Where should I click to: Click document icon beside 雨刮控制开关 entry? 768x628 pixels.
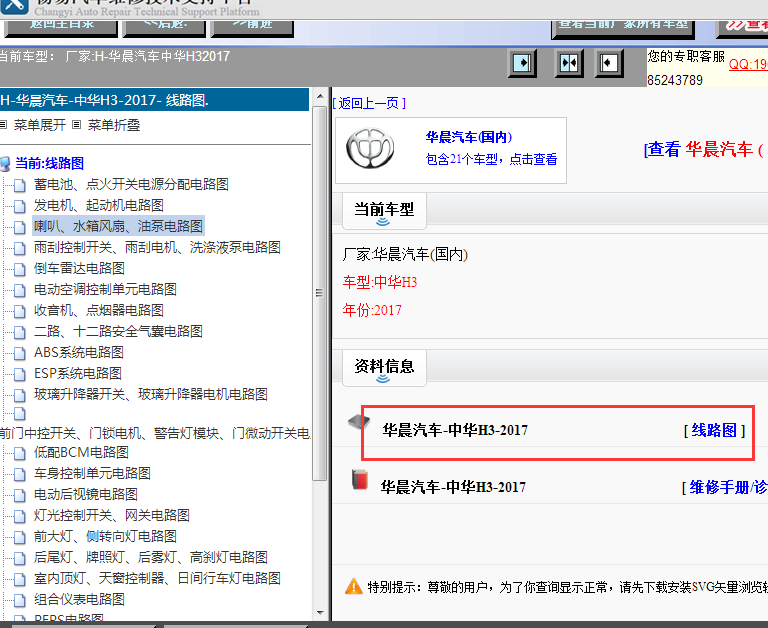click(20, 248)
